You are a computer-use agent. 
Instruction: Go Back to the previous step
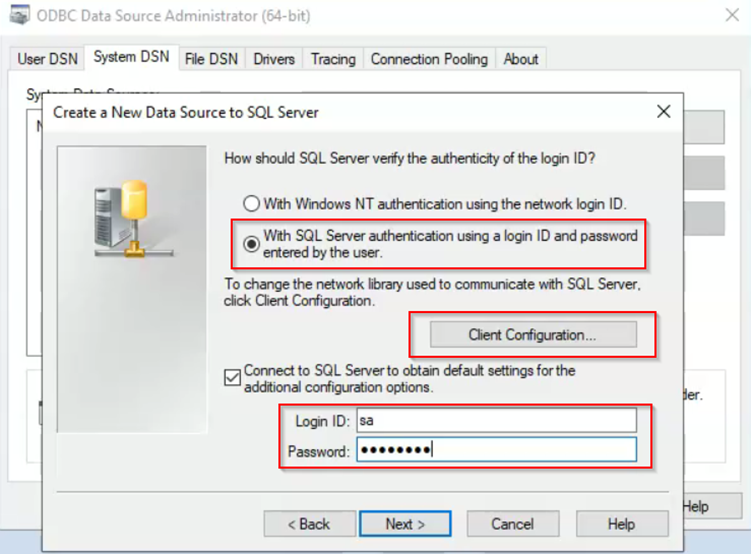coord(309,523)
